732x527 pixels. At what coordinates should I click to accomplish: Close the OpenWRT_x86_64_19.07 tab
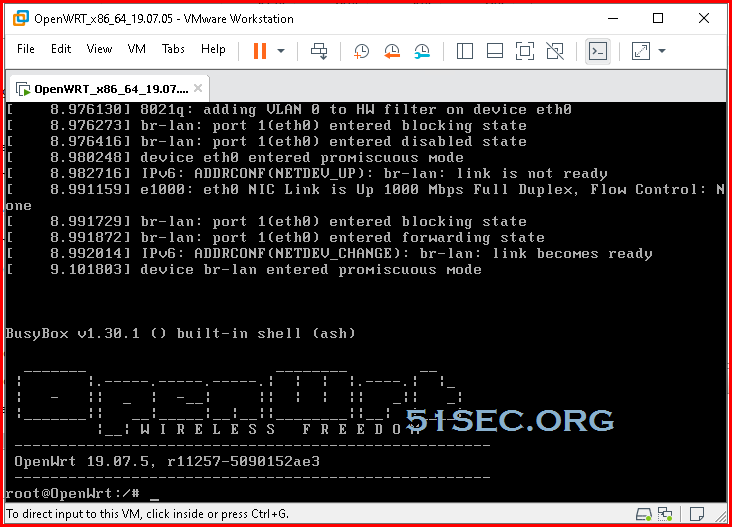point(198,88)
